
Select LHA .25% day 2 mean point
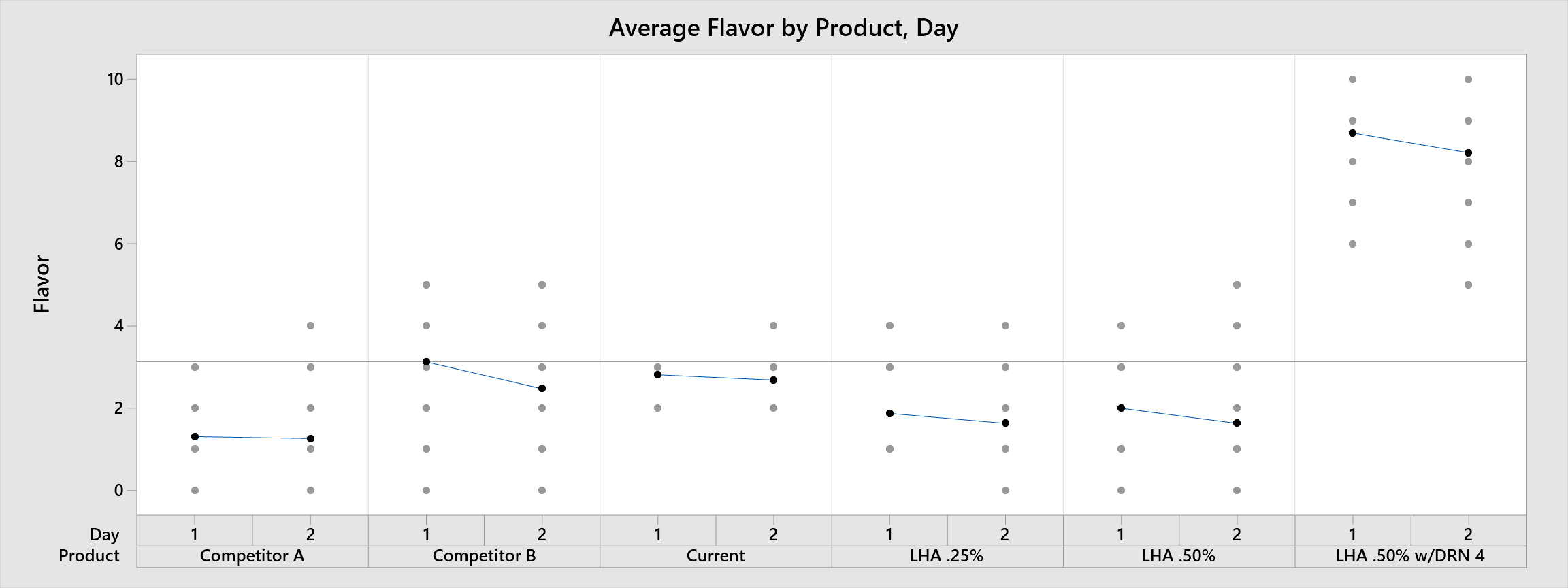[1005, 423]
